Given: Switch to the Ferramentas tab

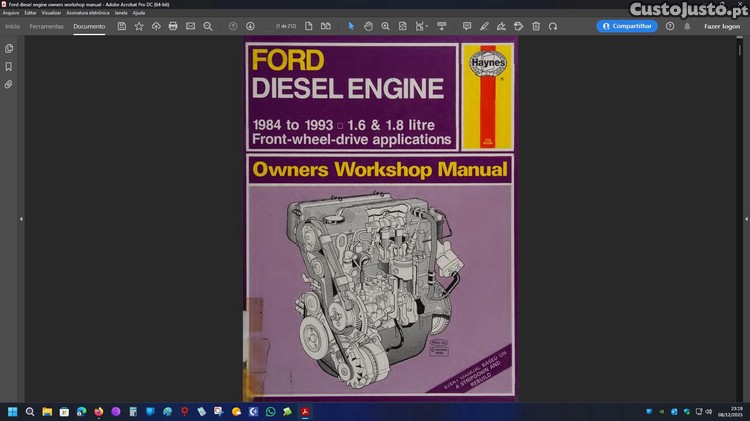Looking at the screenshot, I should click(x=46, y=26).
